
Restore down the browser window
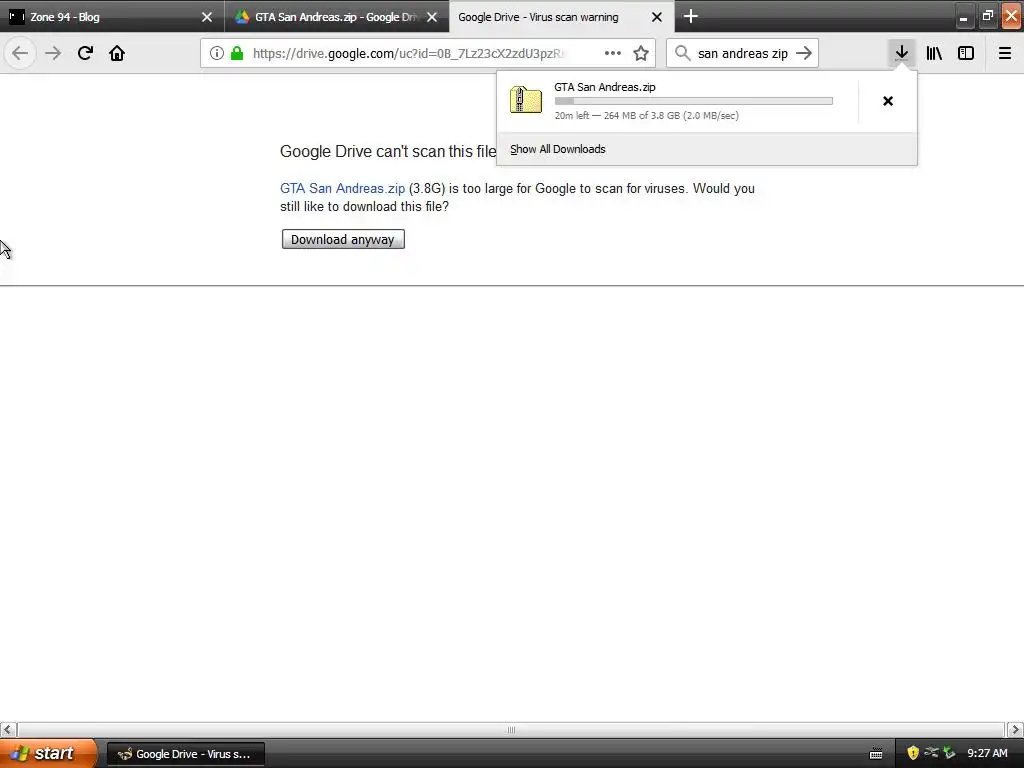(987, 16)
